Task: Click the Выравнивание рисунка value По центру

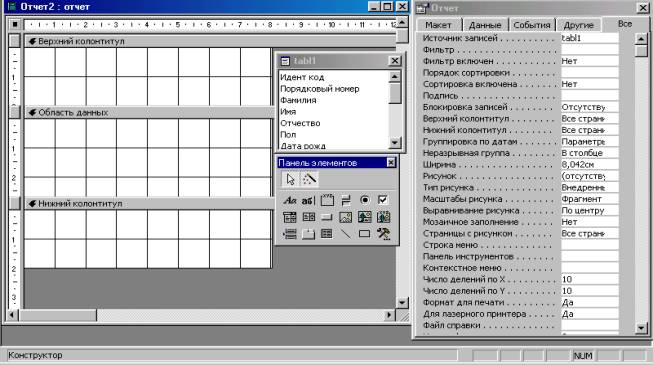Action: point(589,210)
